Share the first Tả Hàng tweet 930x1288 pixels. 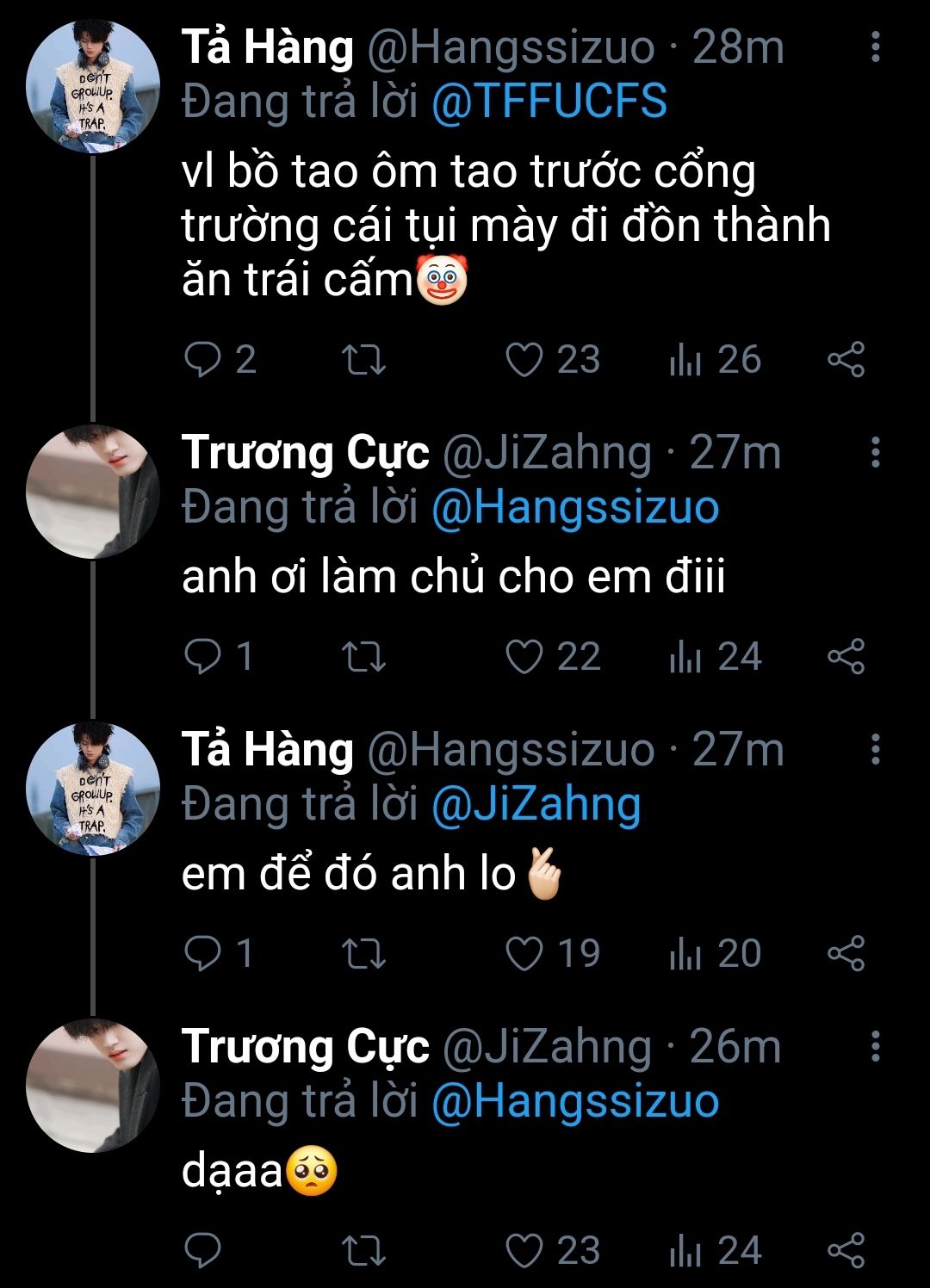846,360
